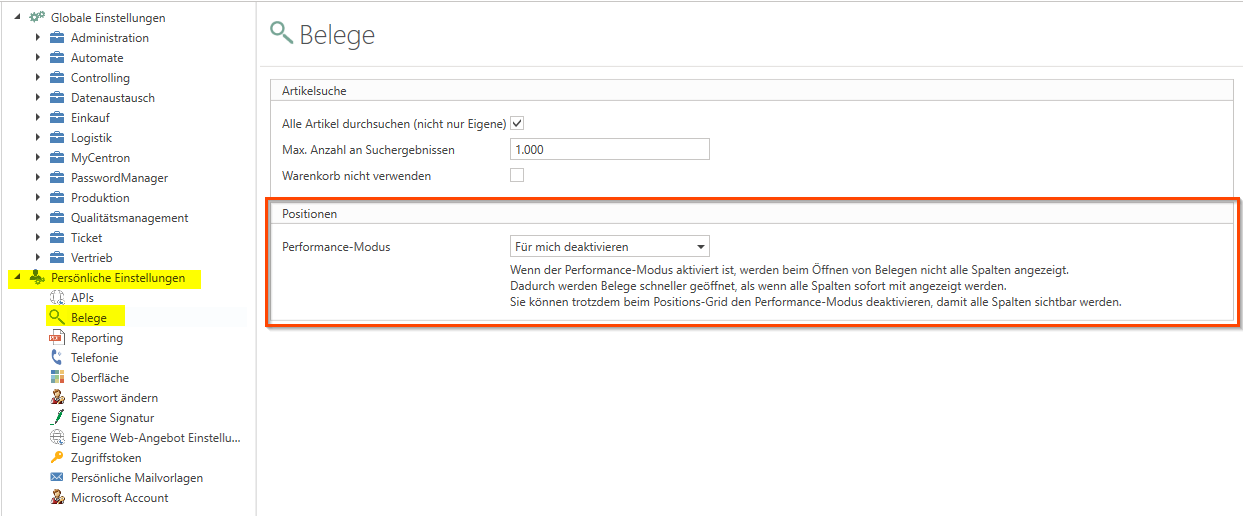Click the Max. Anzahl an Suchergebnissen field

coord(609,150)
